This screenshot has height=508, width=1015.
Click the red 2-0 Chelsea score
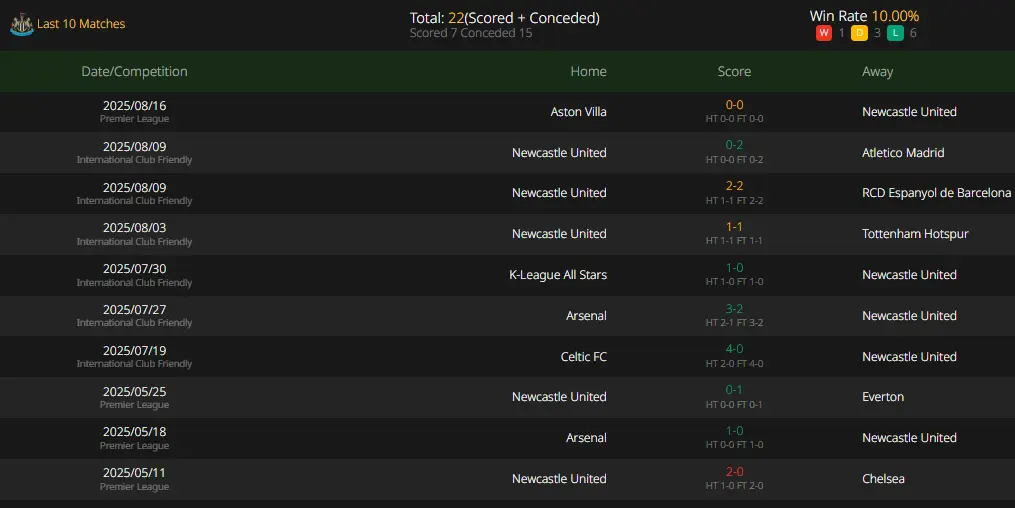(x=734, y=472)
